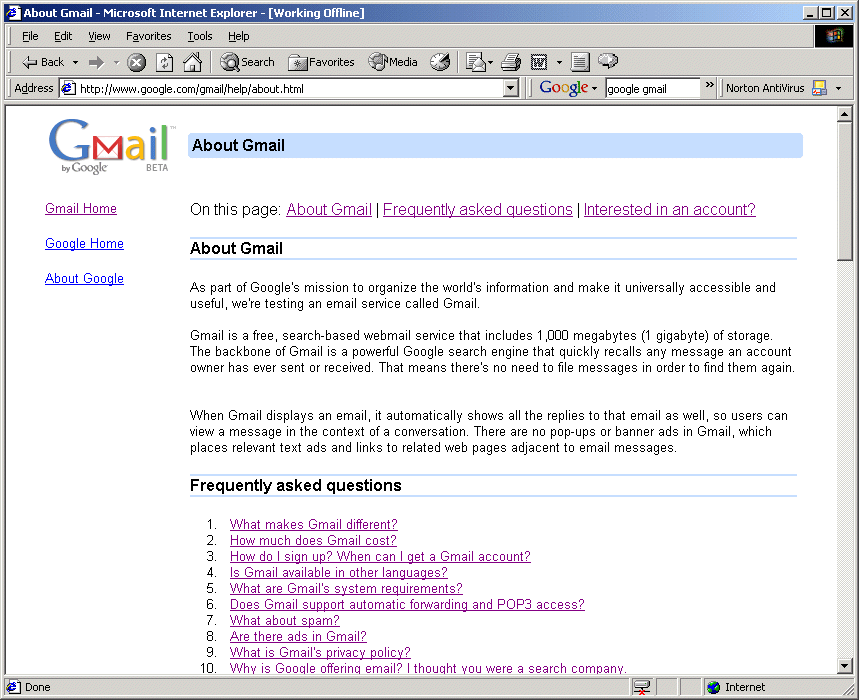Open How much does Gmail cost? question
This screenshot has width=859, height=700.
[313, 541]
